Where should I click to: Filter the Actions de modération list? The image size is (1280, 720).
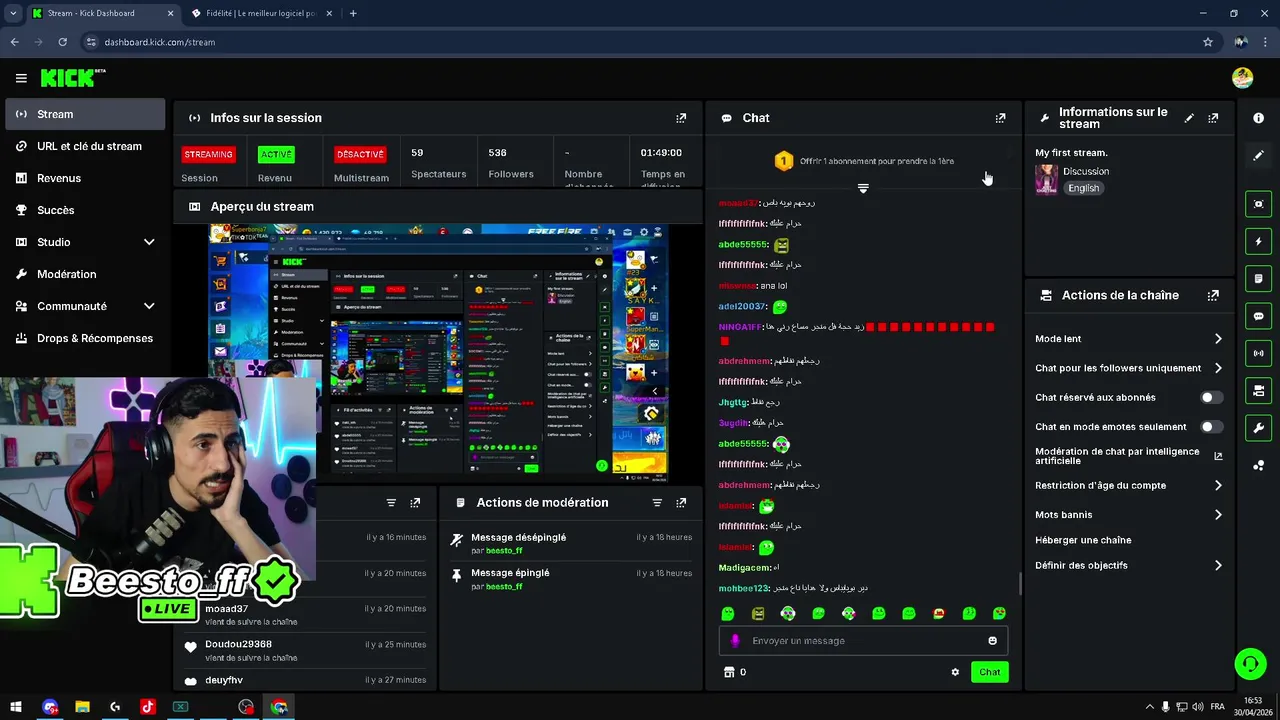point(657,503)
